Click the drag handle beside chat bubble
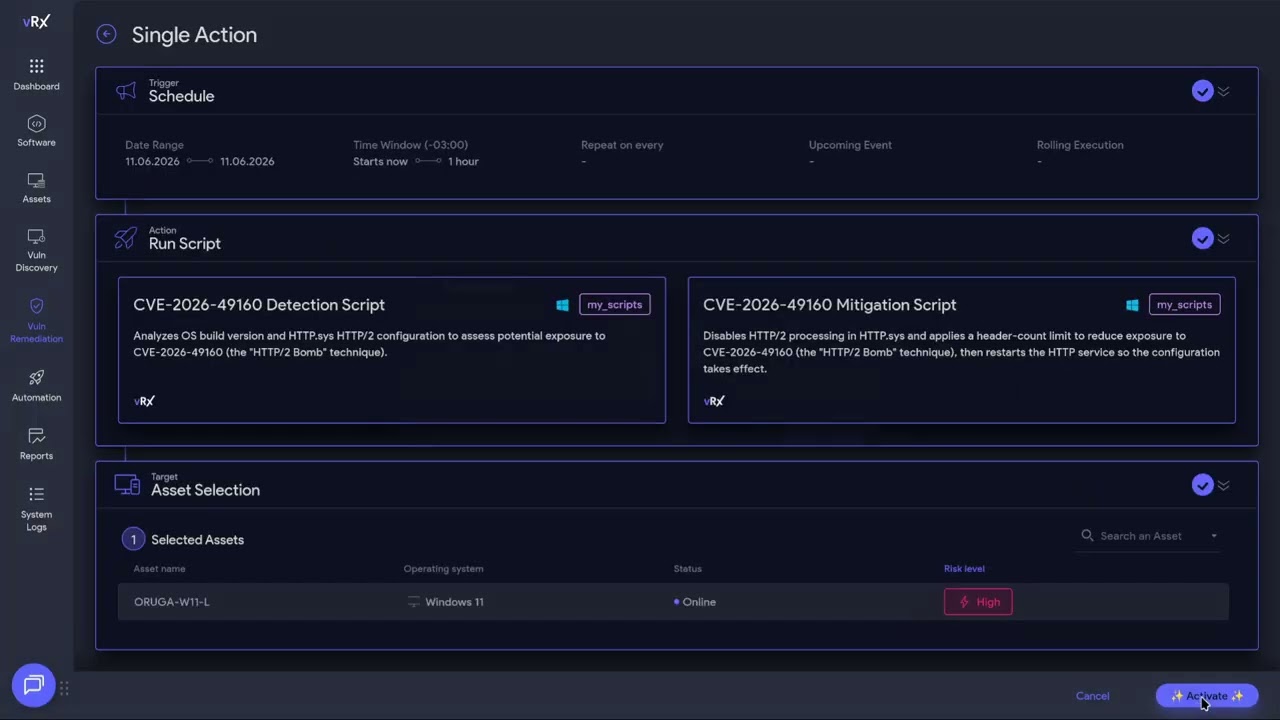 pyautogui.click(x=64, y=688)
